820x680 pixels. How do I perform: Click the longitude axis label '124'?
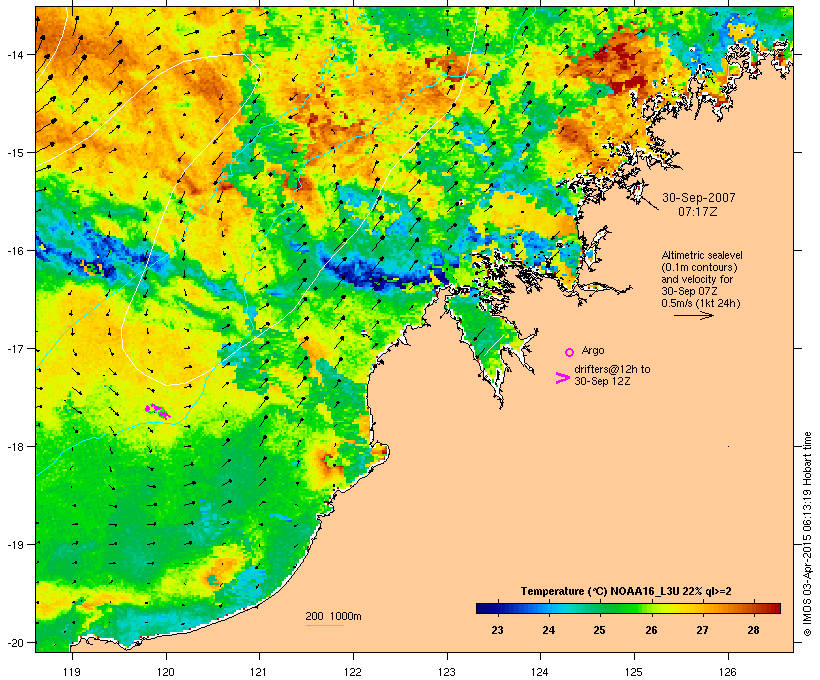tap(540, 672)
